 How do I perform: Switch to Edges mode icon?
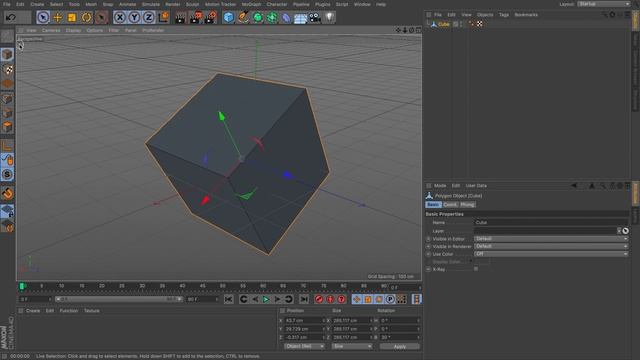click(x=7, y=113)
